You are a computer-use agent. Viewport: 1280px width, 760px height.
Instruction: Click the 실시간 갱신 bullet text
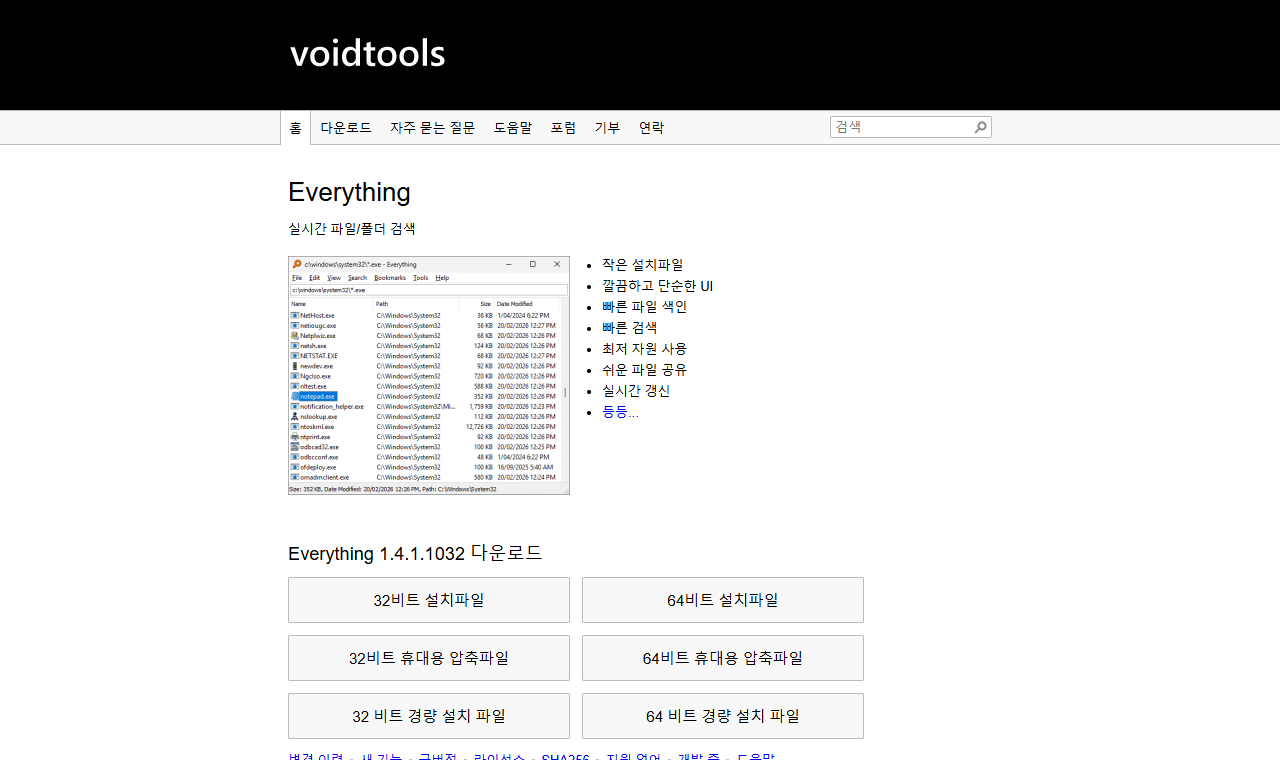click(636, 391)
